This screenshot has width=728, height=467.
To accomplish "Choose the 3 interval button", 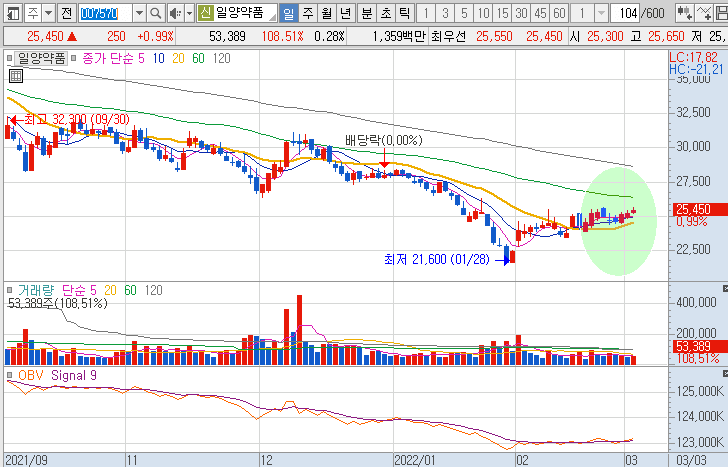I will click(x=445, y=13).
